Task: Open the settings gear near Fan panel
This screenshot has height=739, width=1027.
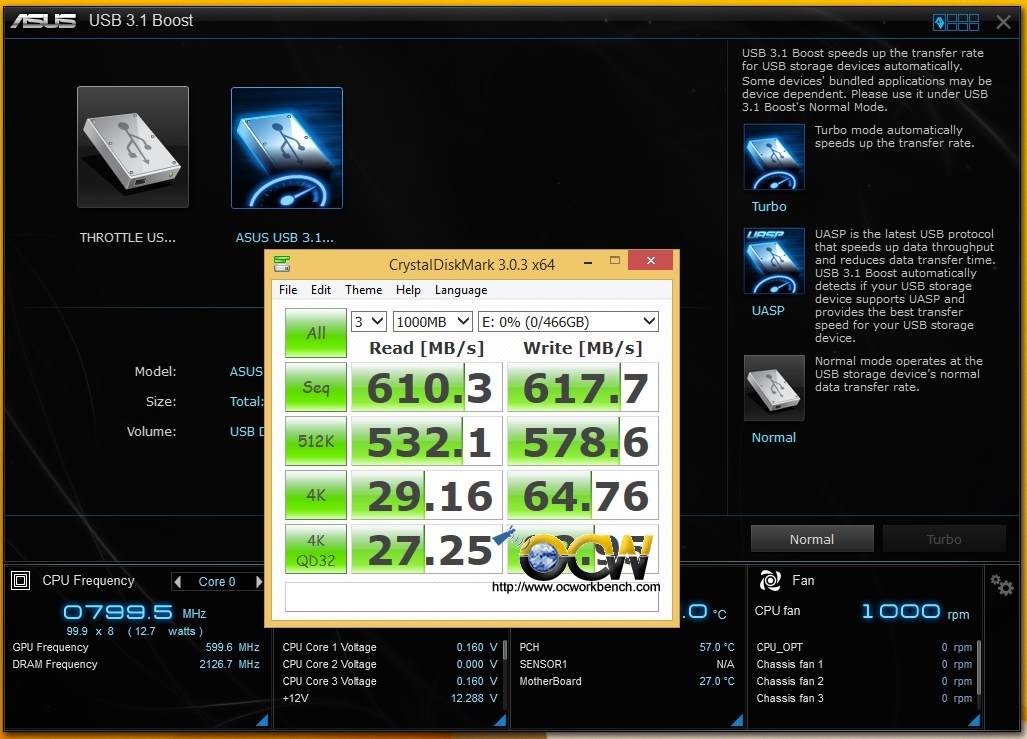Action: tap(1001, 584)
